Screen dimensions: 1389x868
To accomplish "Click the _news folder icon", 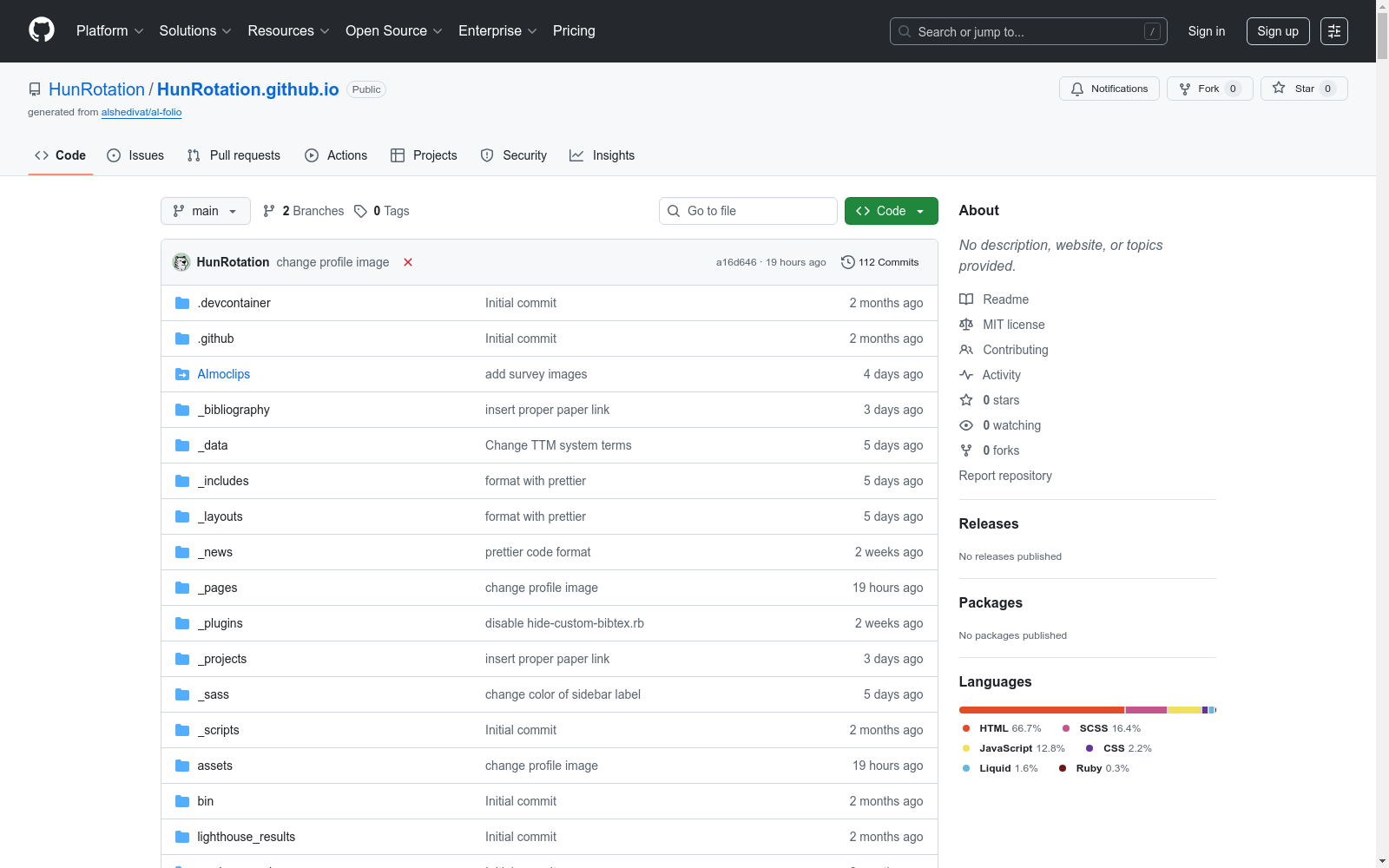I will [x=182, y=552].
